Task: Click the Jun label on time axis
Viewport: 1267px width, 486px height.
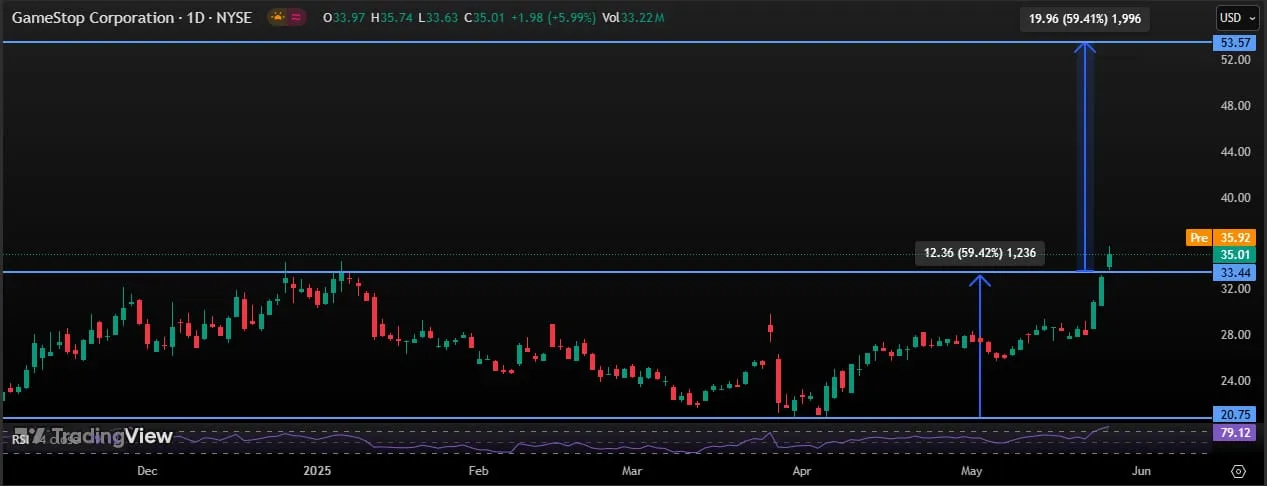Action: (1141, 470)
